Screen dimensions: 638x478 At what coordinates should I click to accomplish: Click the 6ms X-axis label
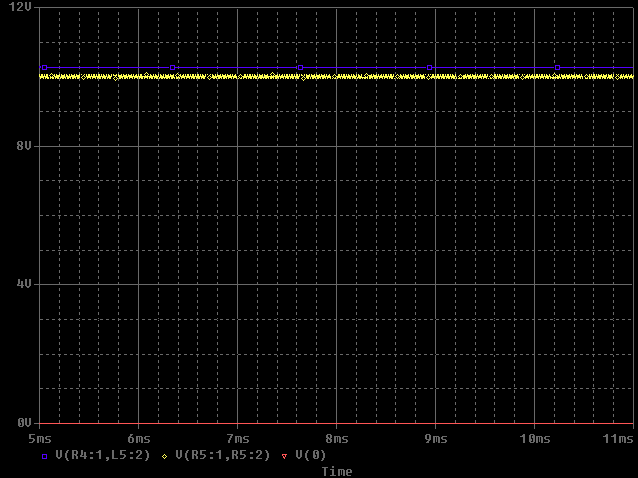(139, 439)
